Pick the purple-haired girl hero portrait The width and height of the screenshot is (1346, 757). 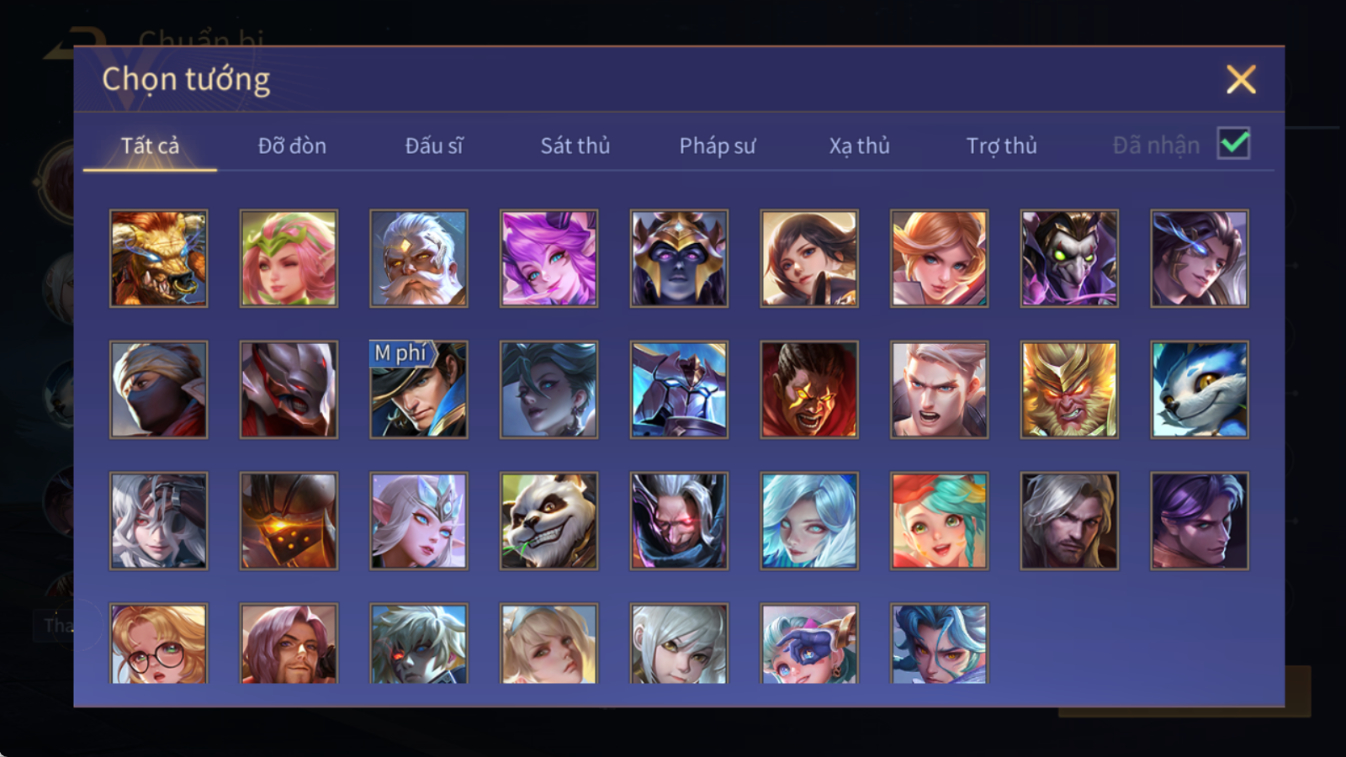point(549,258)
